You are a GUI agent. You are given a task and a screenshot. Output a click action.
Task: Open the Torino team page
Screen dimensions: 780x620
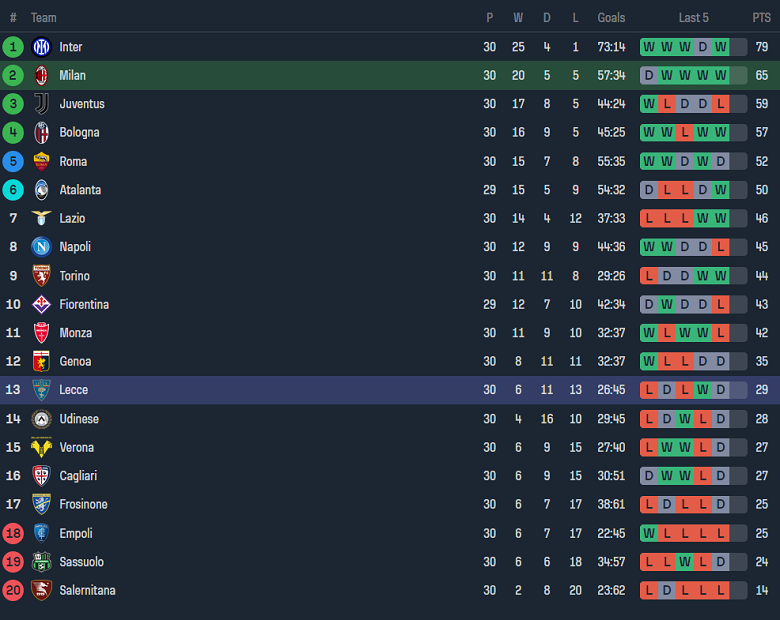coord(74,276)
